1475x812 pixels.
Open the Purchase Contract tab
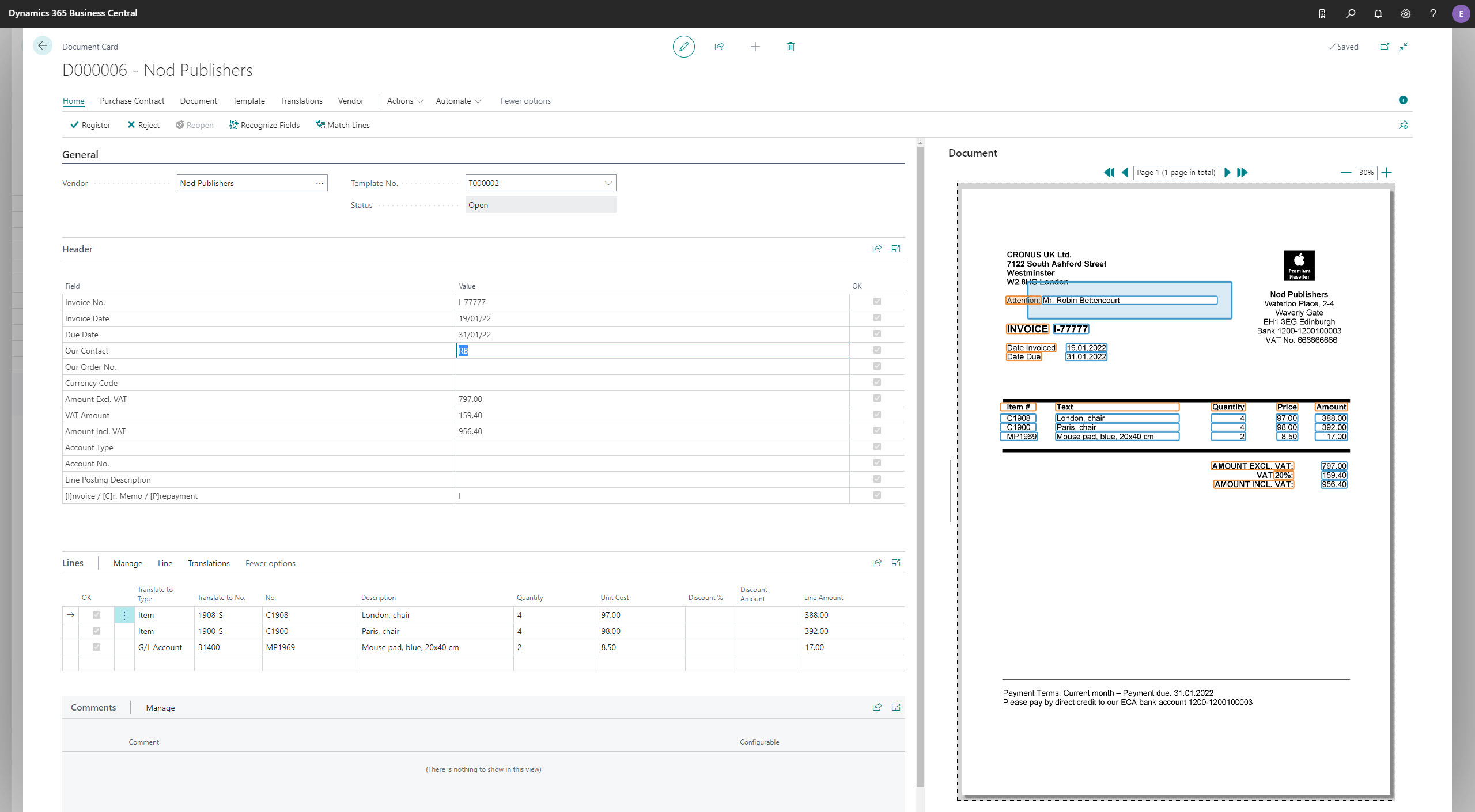132,101
